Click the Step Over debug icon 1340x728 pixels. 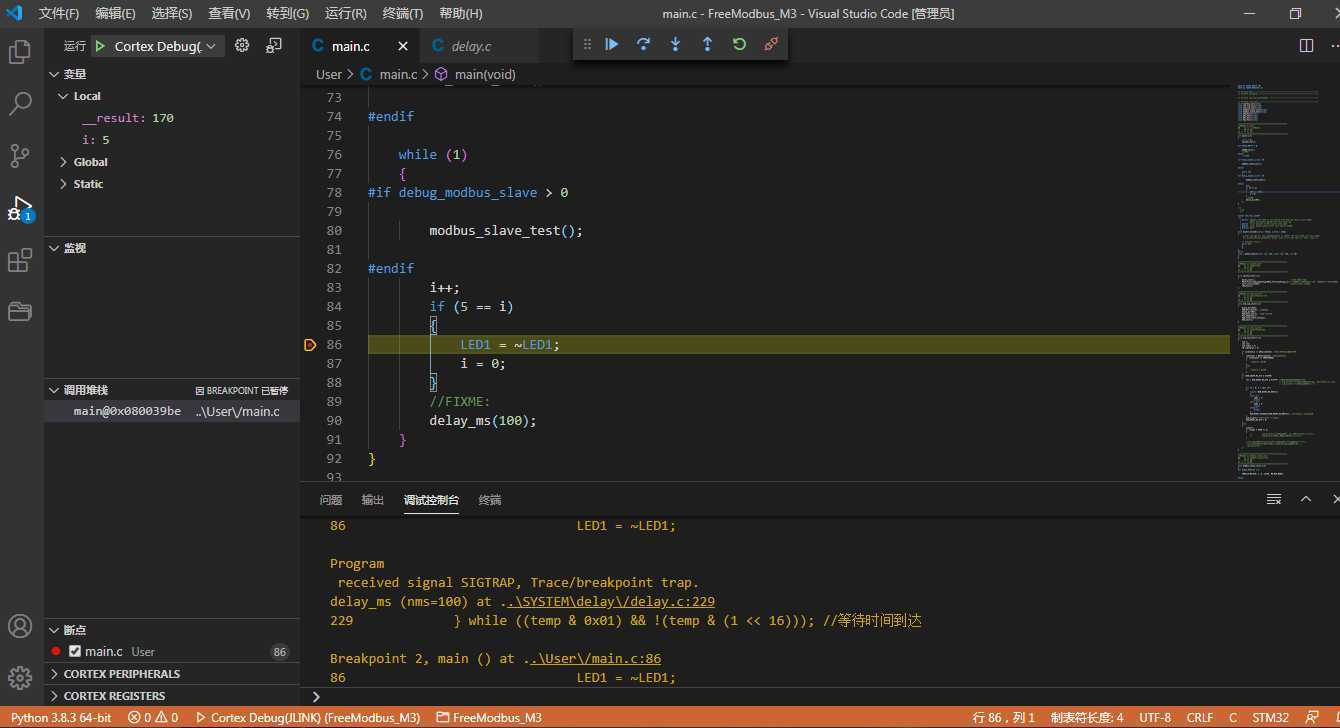pos(644,44)
